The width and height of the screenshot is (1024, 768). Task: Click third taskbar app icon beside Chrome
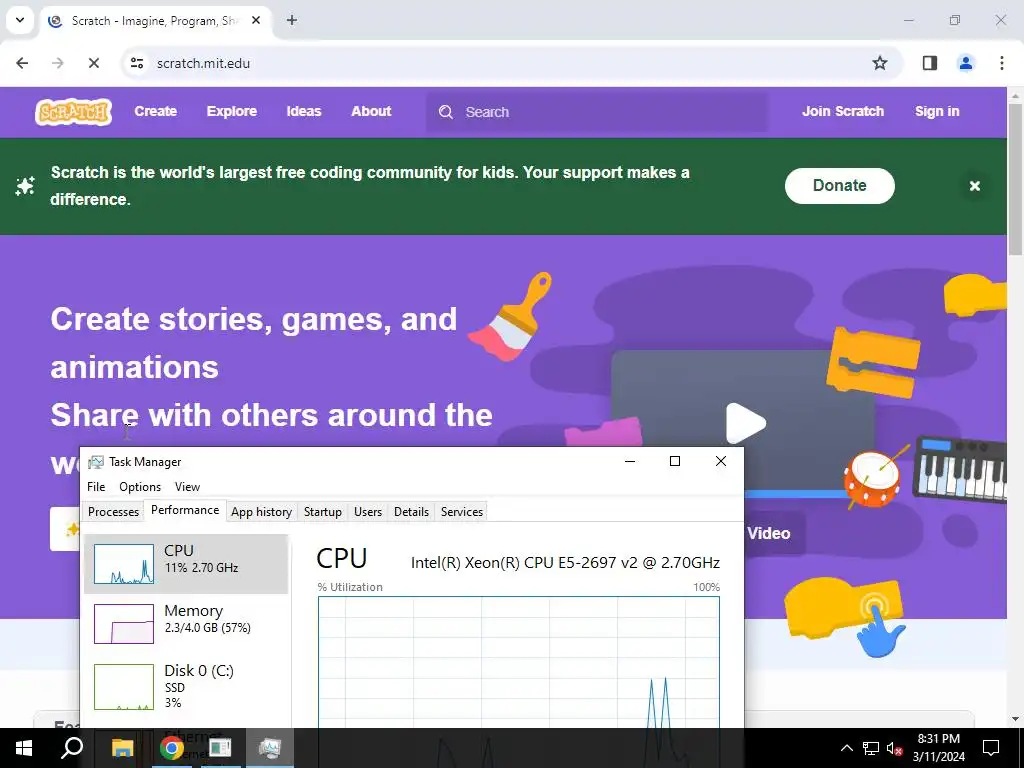tap(220, 748)
